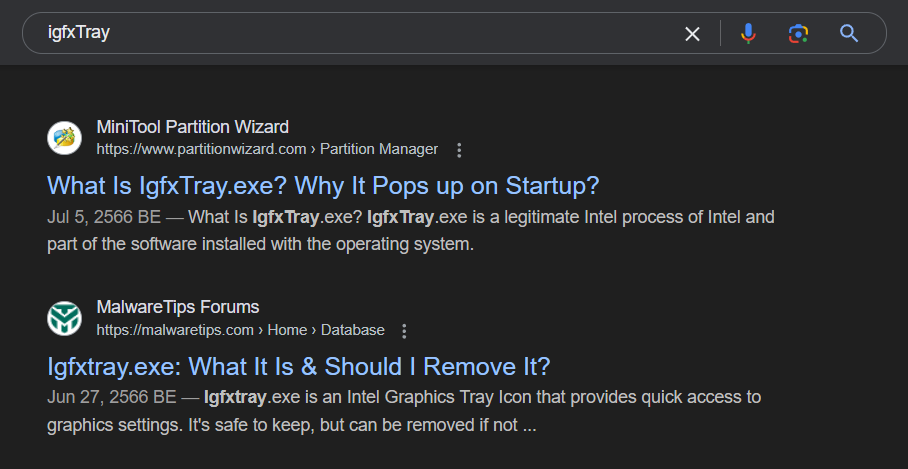Click the Jun 27, 2566 BE date
Image resolution: width=908 pixels, height=469 pixels.
[x=111, y=397]
